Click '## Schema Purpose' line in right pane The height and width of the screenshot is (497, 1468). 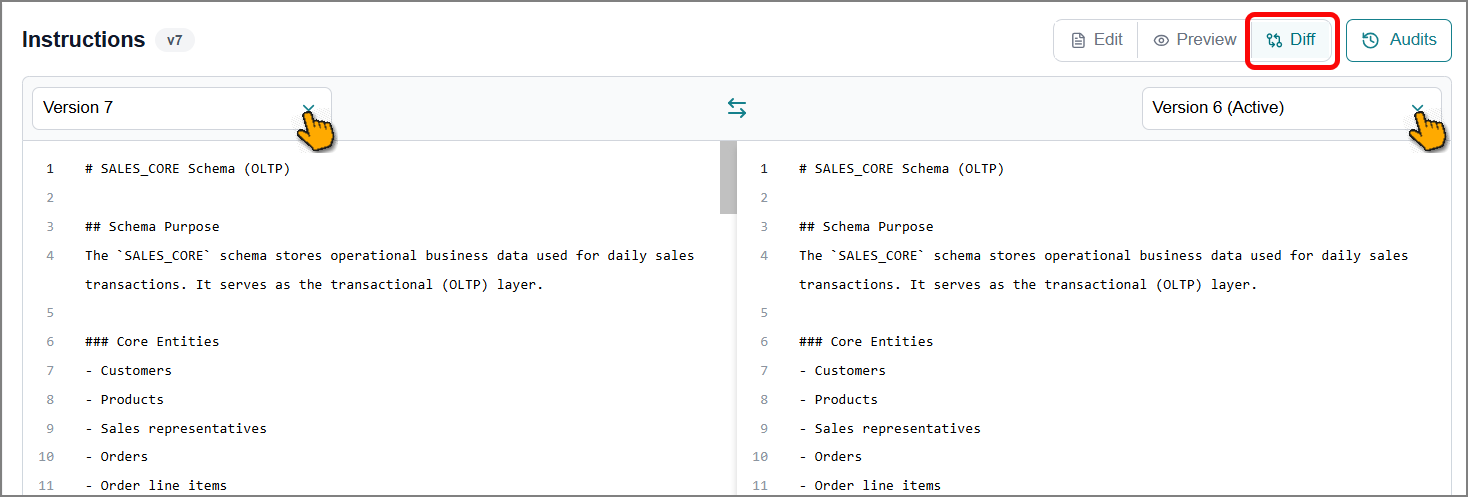click(x=866, y=227)
